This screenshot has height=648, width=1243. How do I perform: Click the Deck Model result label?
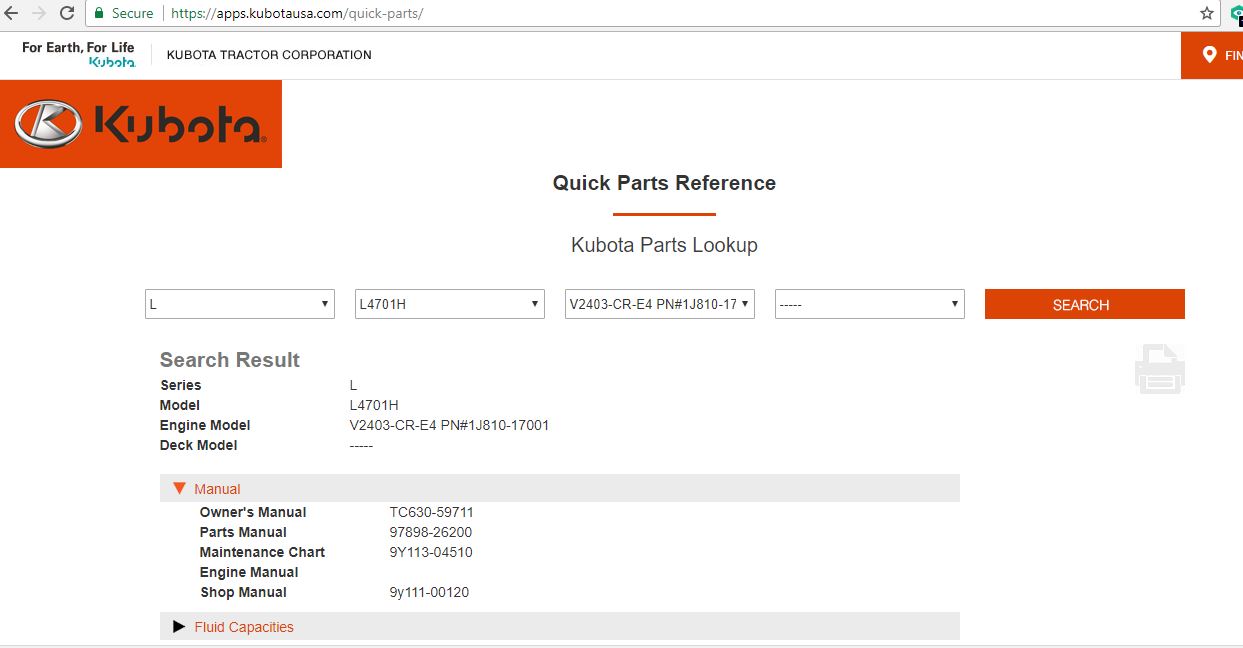click(199, 445)
